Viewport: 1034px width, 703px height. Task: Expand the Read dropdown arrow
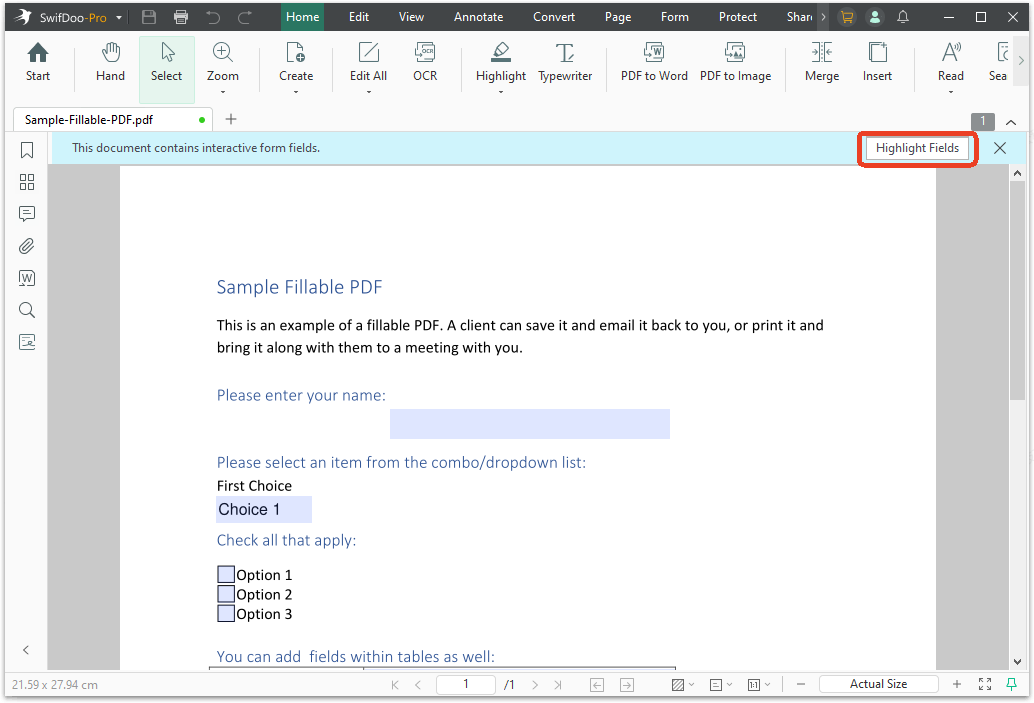(x=950, y=92)
